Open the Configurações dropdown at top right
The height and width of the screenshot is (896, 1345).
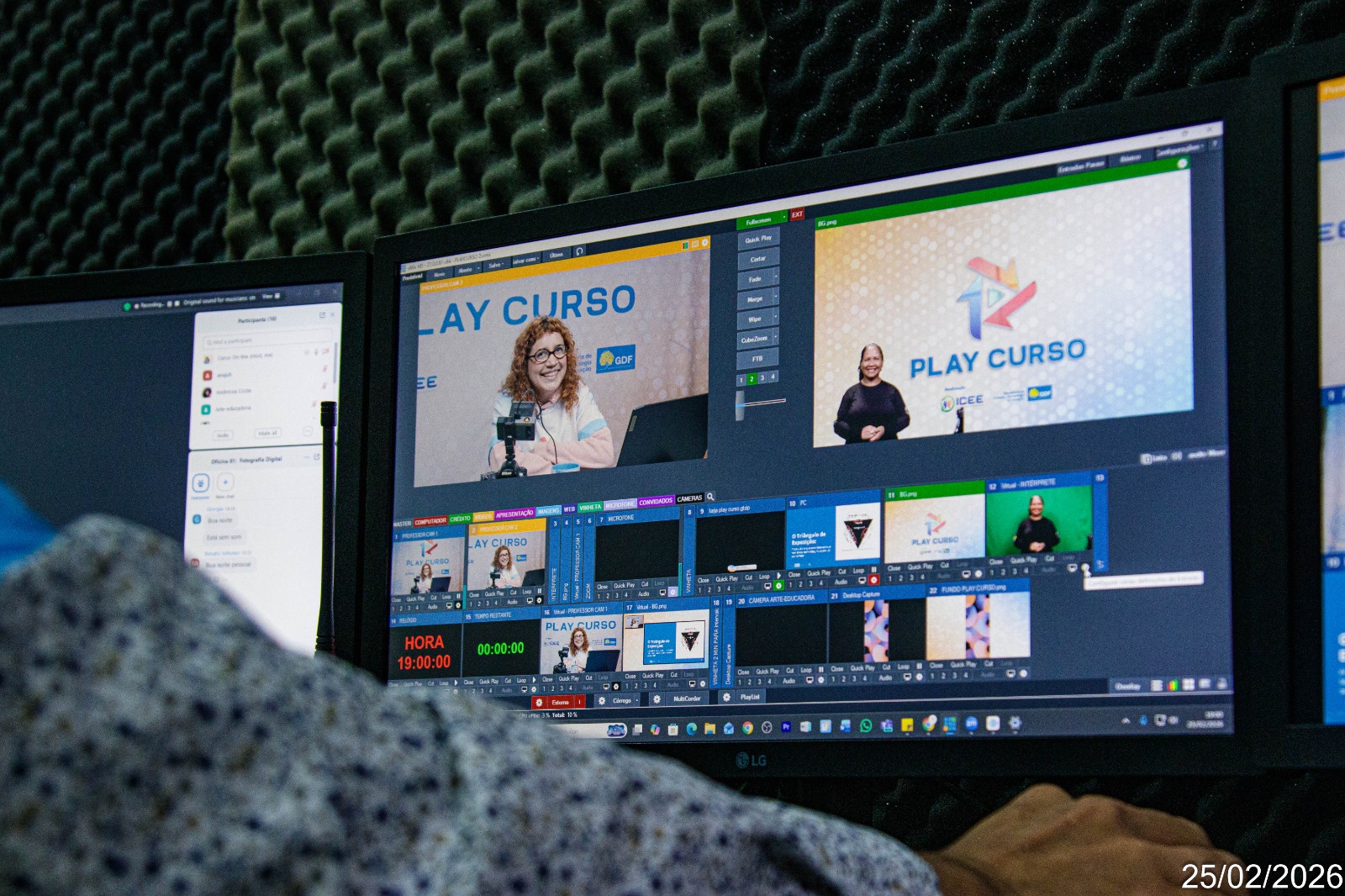click(1182, 150)
